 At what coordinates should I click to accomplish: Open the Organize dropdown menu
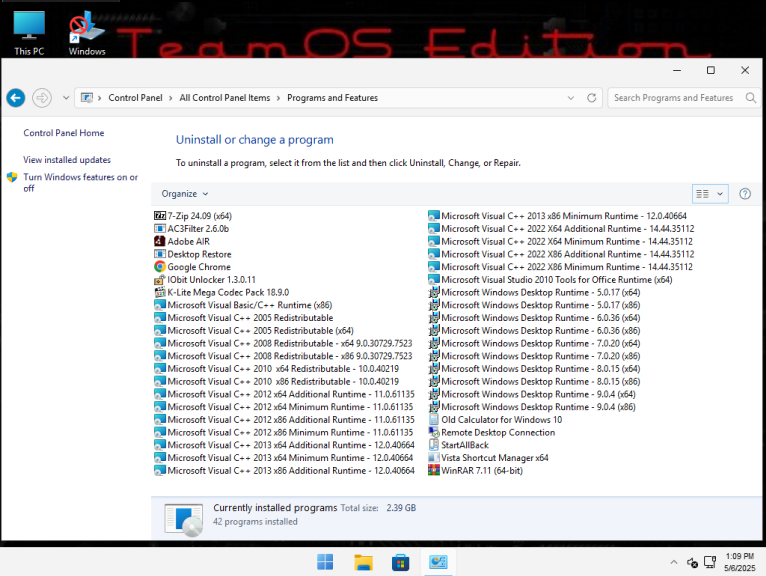click(x=185, y=194)
